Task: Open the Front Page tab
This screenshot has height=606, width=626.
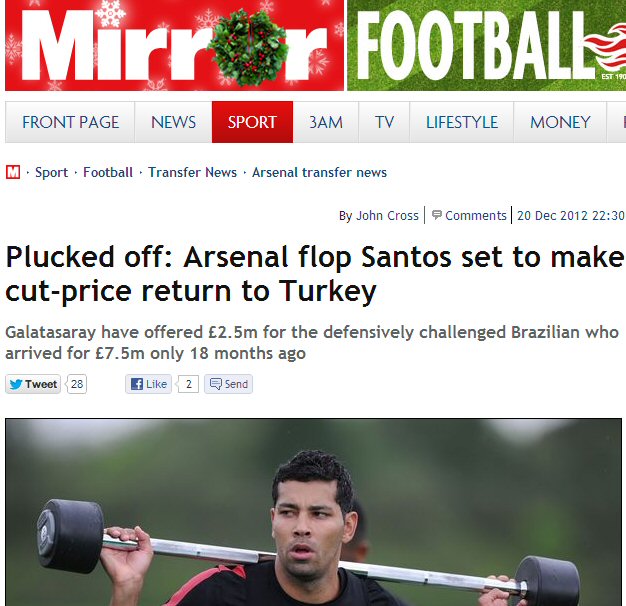Action: 70,122
